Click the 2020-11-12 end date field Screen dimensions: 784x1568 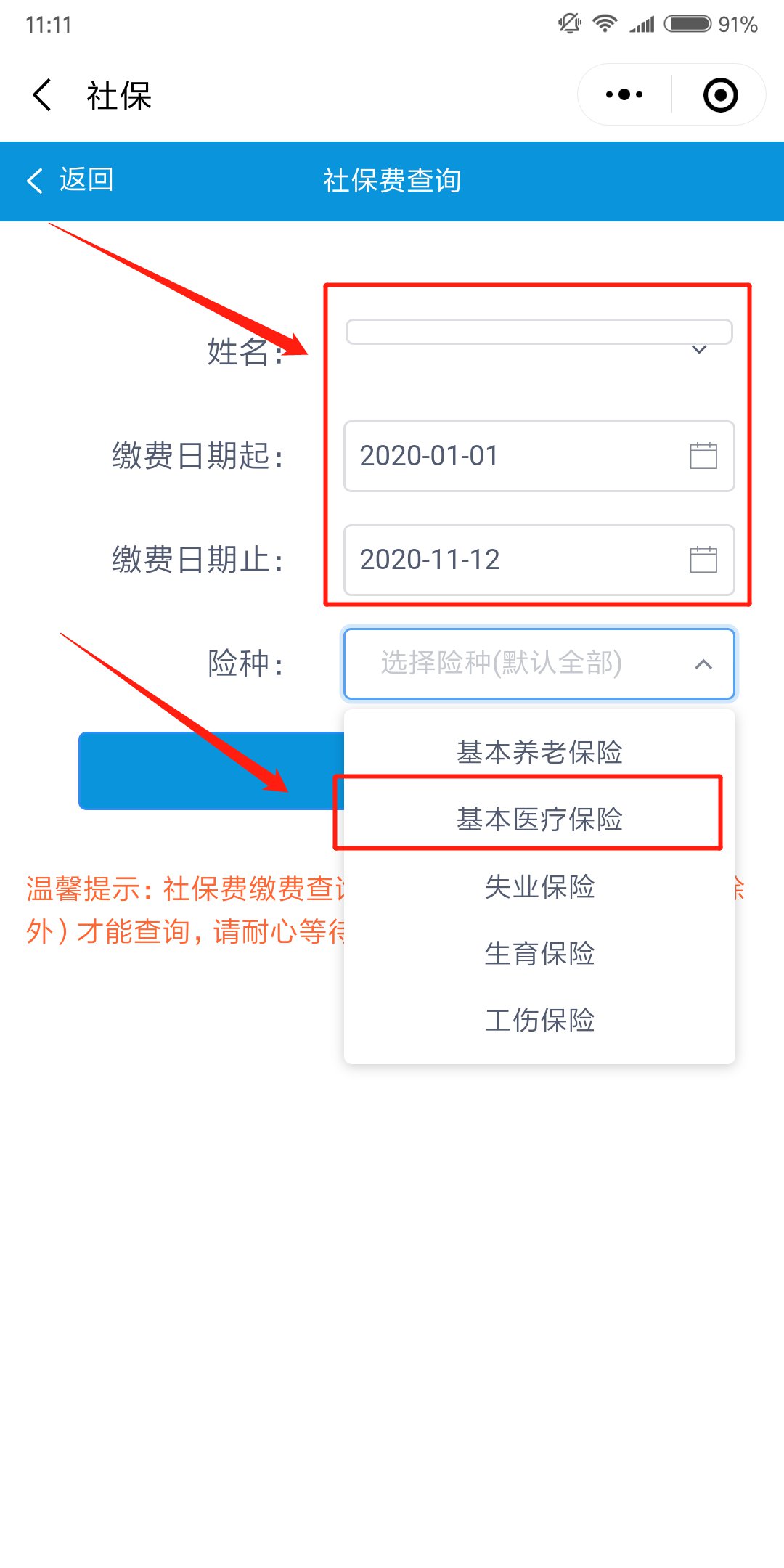539,560
